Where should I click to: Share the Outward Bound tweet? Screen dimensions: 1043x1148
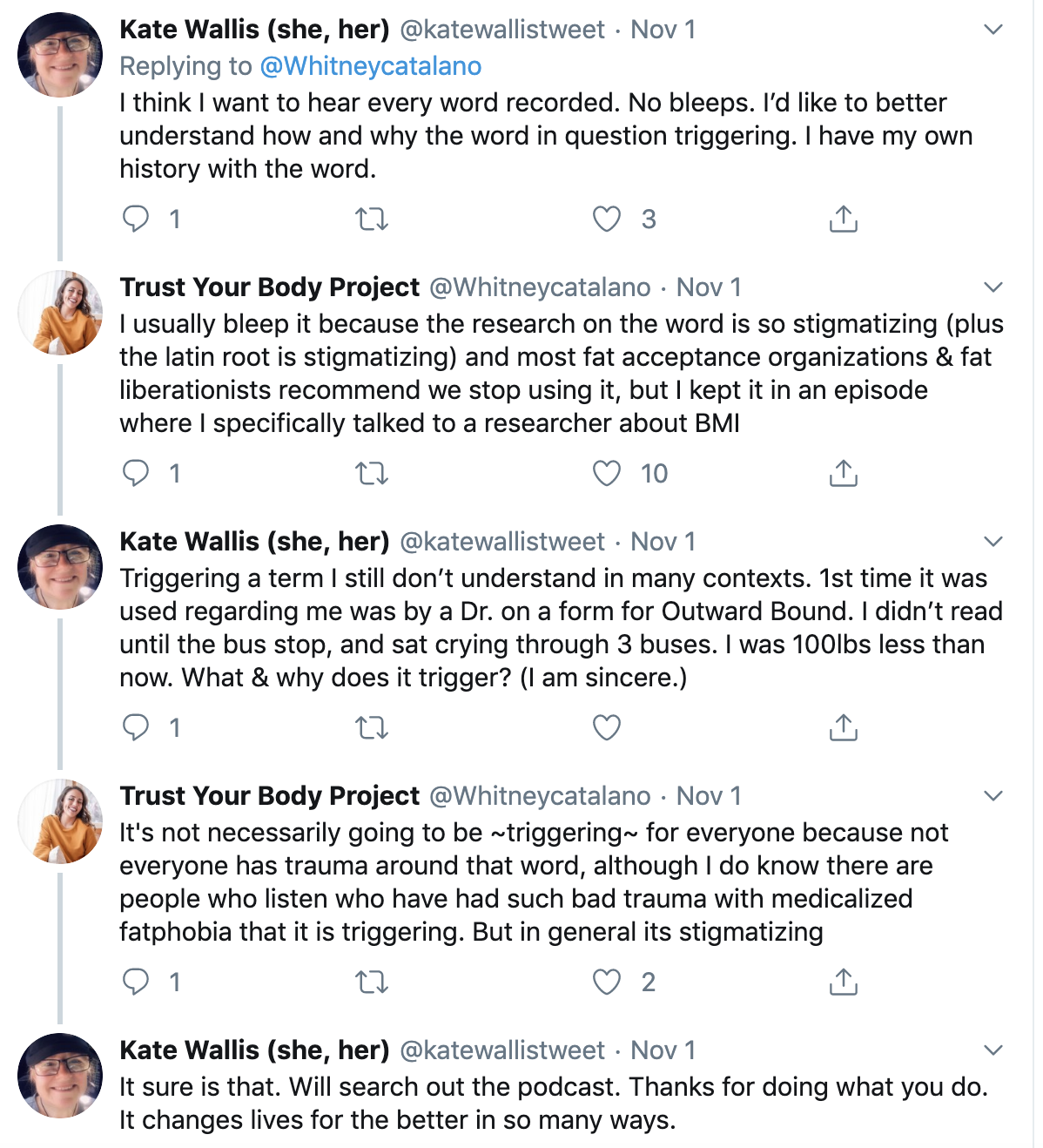point(843,727)
